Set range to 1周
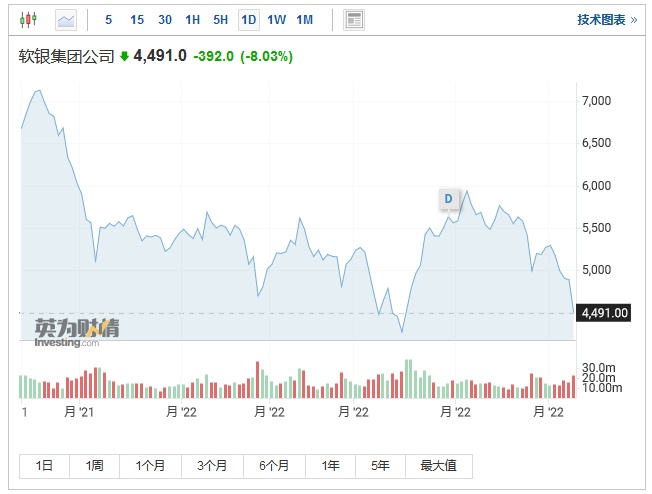Screen dimensions: 652x494 pos(94,466)
